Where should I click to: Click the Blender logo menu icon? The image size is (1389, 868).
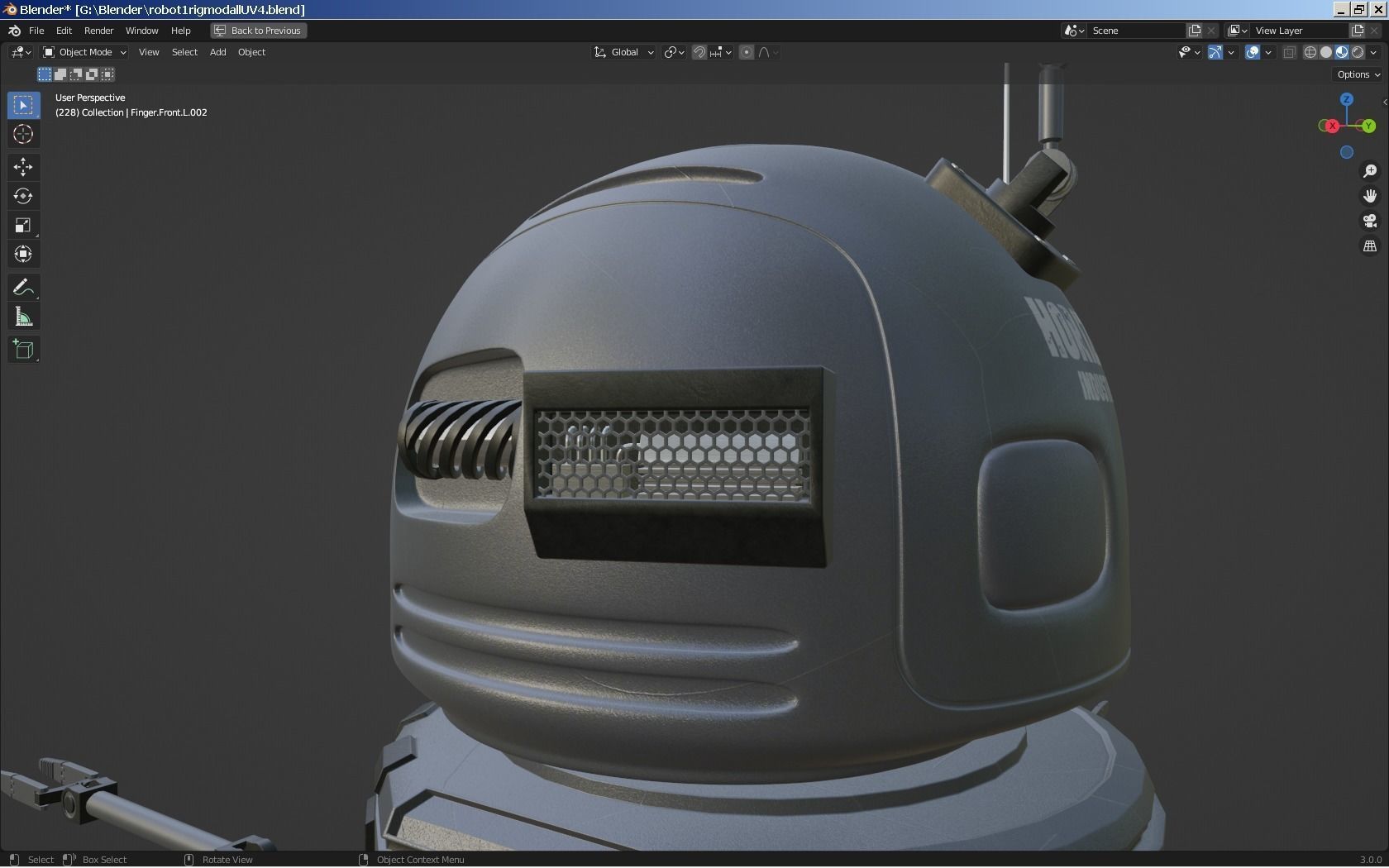(x=14, y=31)
